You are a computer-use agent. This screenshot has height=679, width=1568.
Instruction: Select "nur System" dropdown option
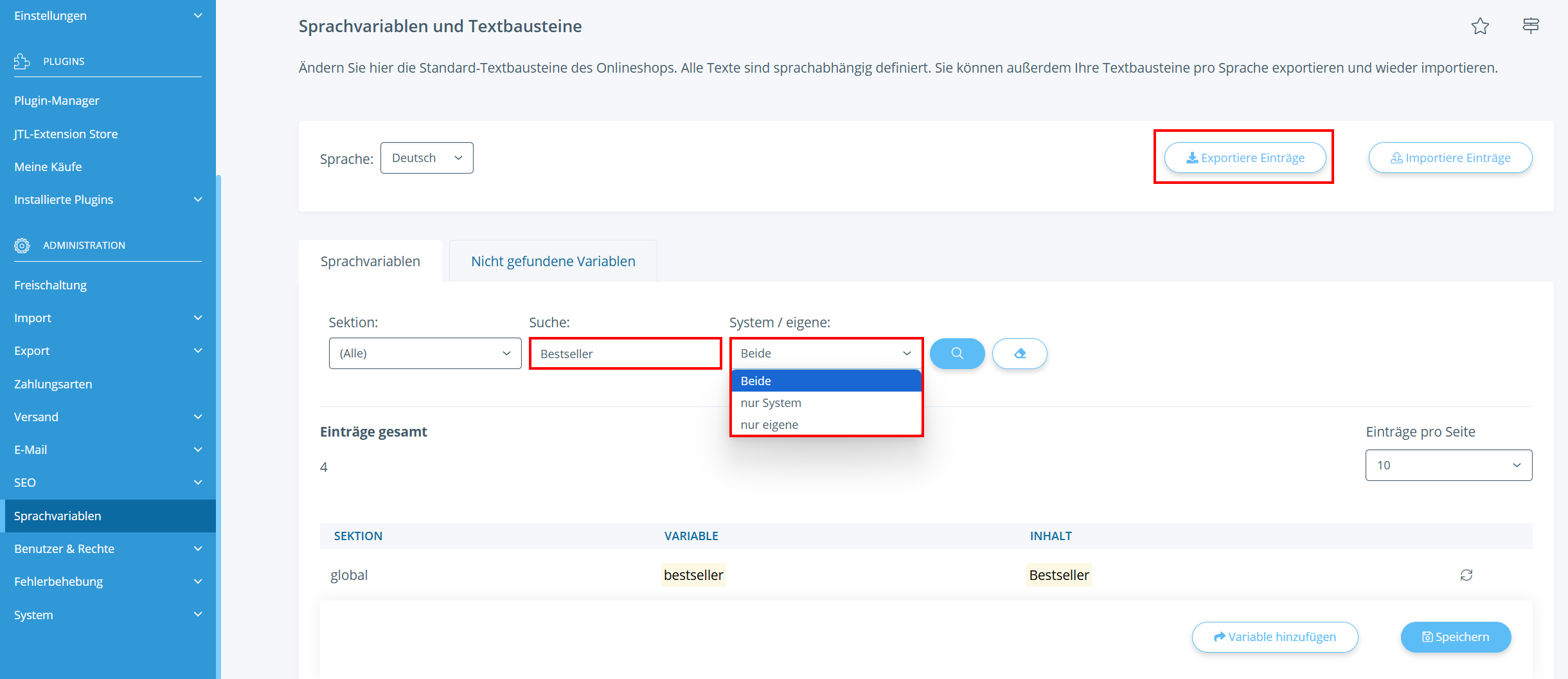pyautogui.click(x=771, y=403)
